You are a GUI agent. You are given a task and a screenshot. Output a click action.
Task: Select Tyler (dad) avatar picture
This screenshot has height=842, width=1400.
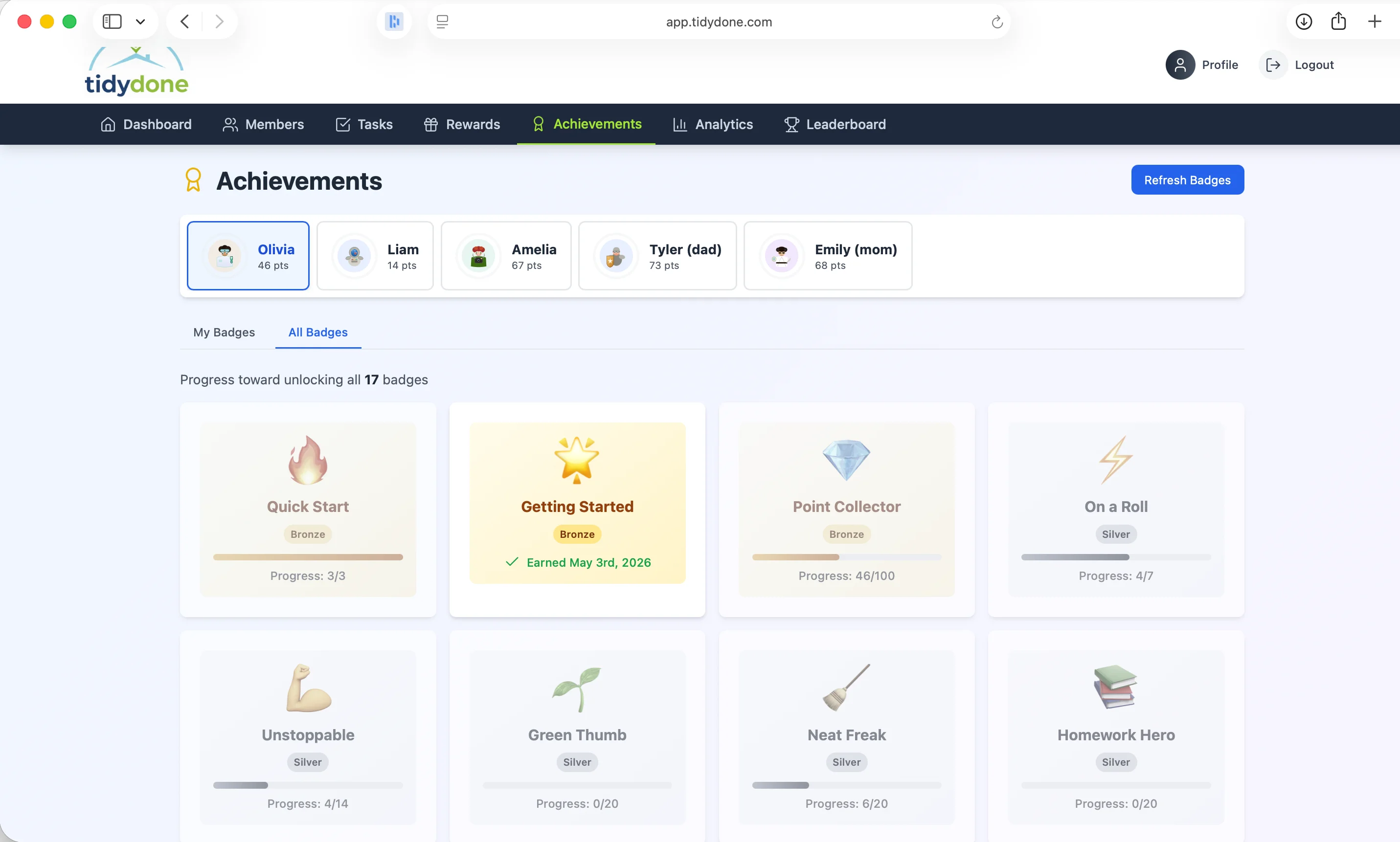tap(616, 256)
